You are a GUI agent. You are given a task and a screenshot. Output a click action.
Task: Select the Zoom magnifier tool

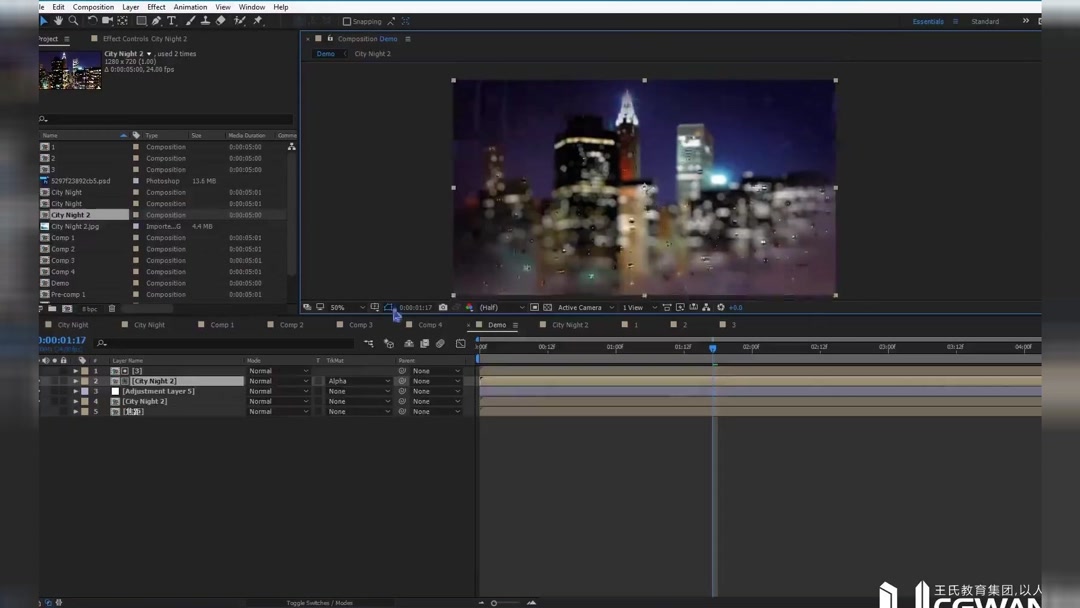click(x=73, y=21)
